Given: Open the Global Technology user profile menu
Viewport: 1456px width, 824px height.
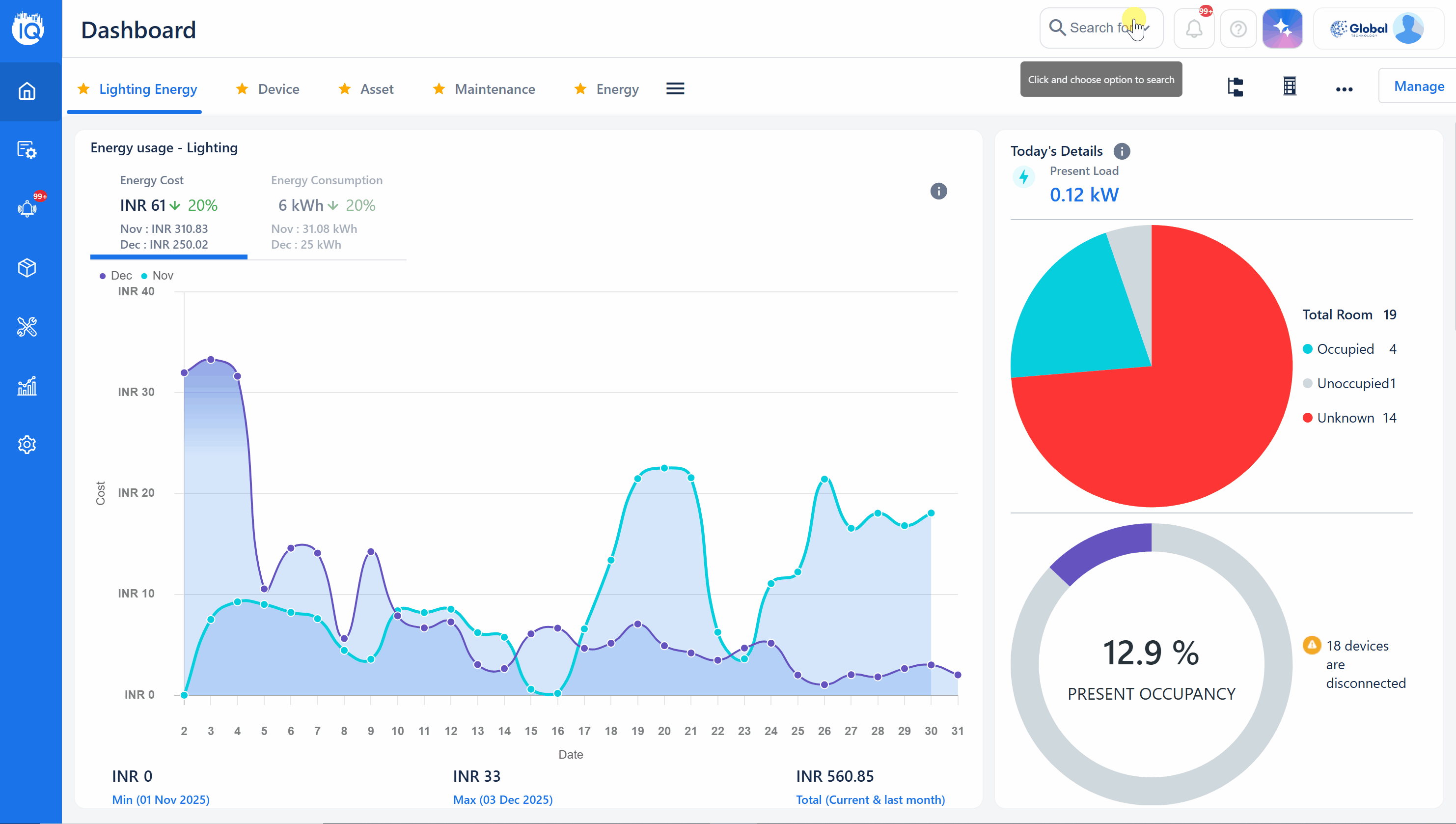Looking at the screenshot, I should pyautogui.click(x=1377, y=28).
